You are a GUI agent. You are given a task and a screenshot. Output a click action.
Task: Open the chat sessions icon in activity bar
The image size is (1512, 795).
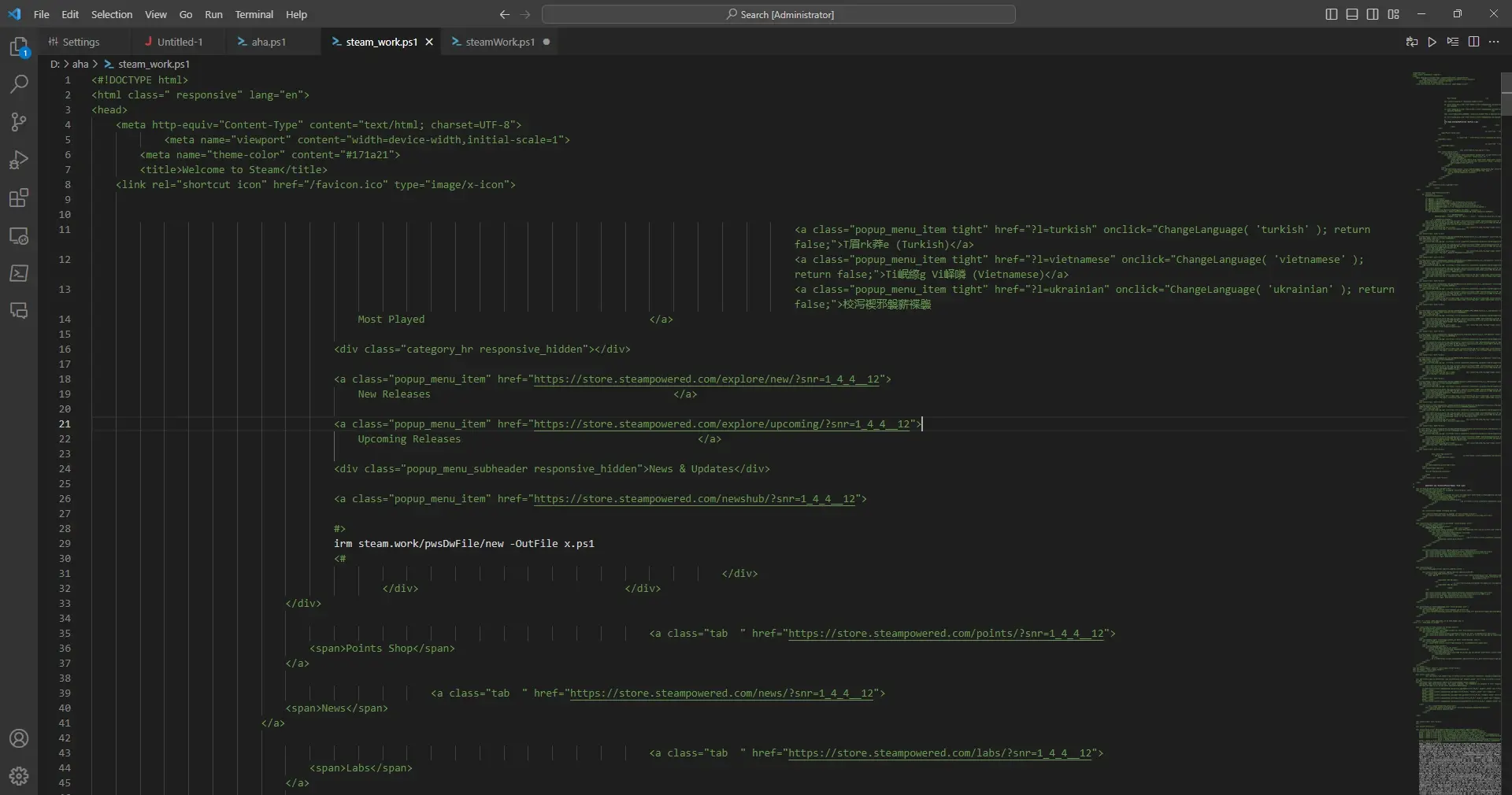pos(19,311)
